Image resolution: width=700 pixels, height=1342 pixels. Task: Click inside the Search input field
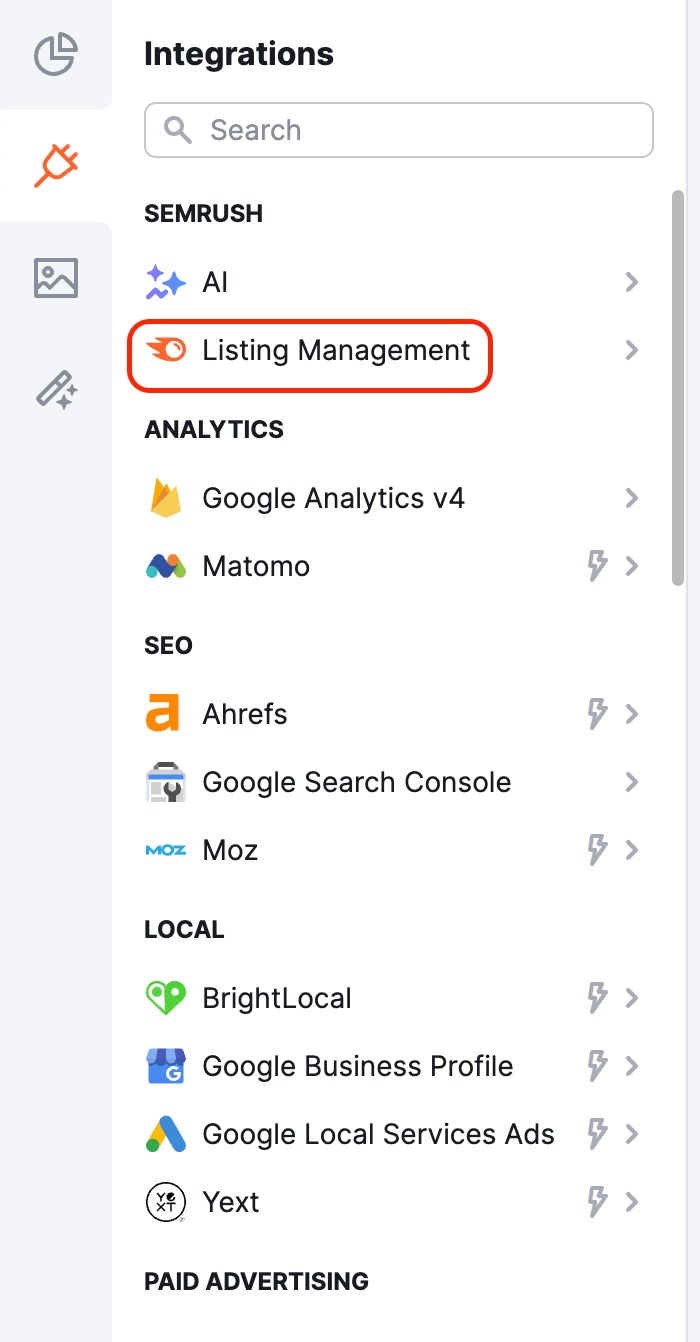(x=398, y=130)
